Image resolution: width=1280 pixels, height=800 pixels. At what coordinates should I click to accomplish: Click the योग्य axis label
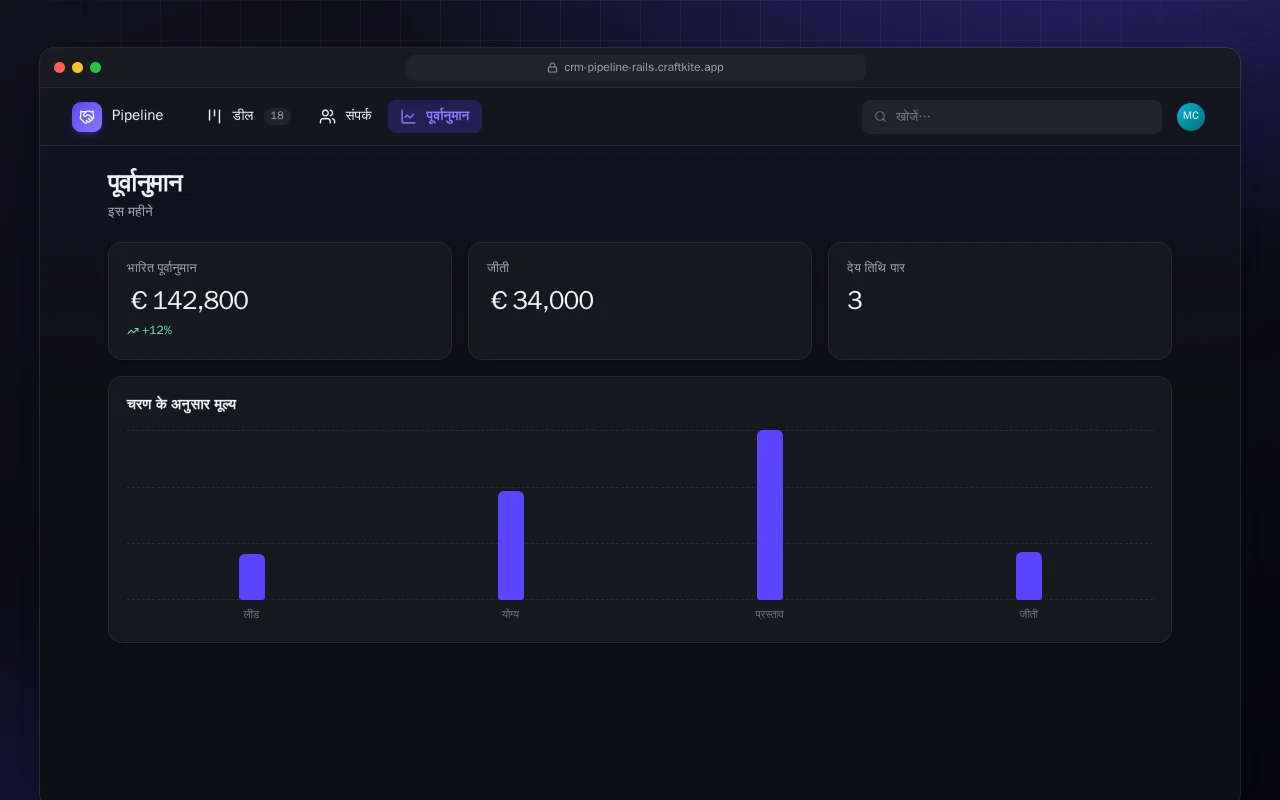pyautogui.click(x=511, y=614)
